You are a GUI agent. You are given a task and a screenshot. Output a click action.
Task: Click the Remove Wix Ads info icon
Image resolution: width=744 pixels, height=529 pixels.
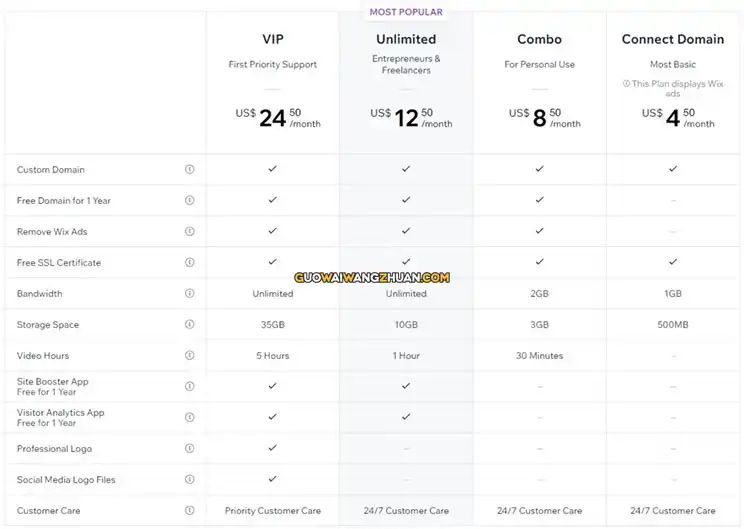(189, 231)
